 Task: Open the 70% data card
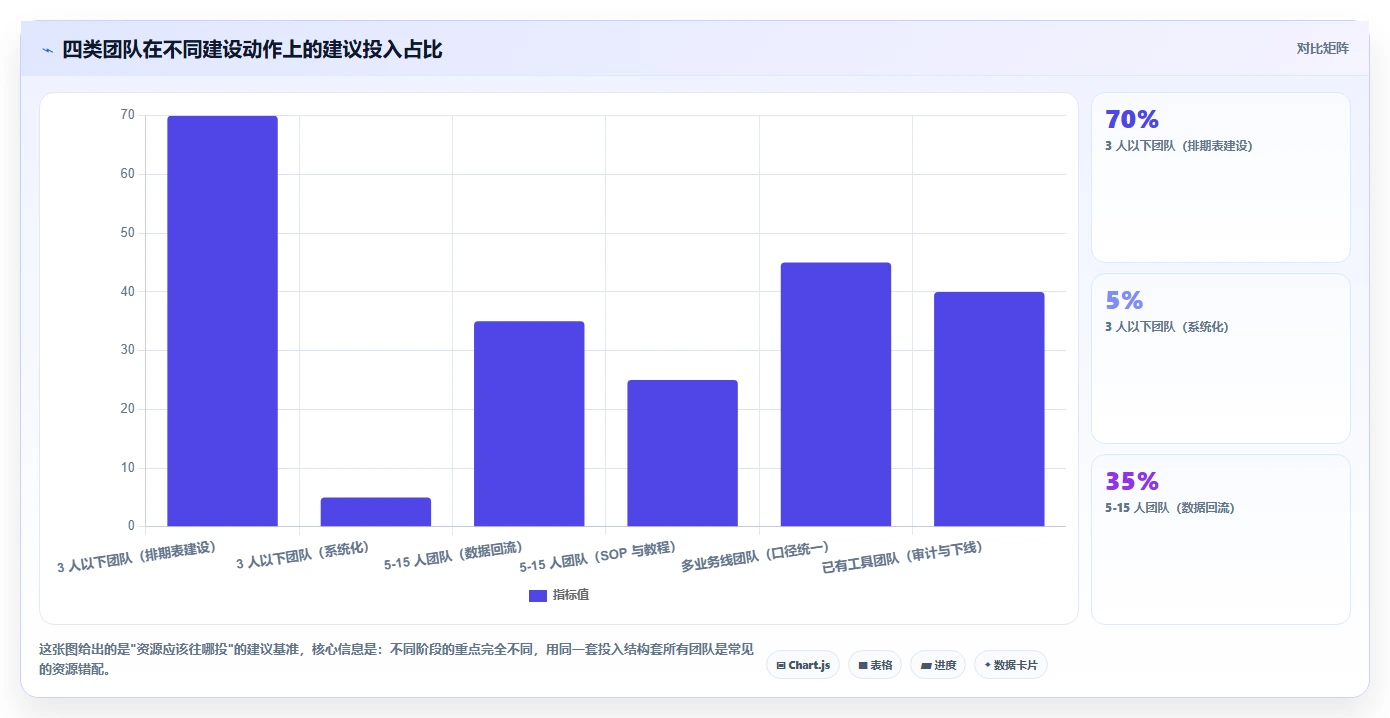[1220, 178]
